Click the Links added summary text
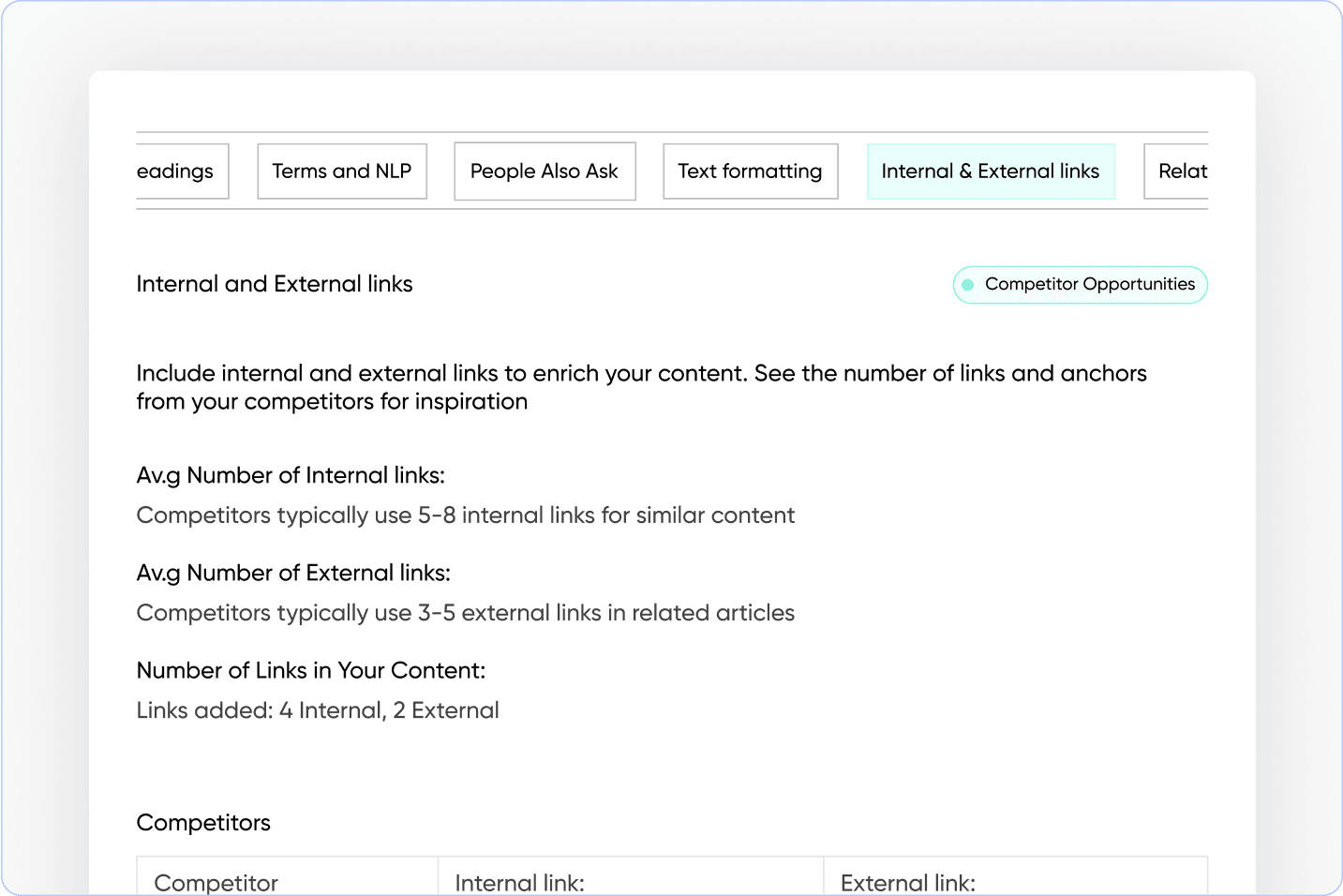Viewport: 1343px width, 896px height. point(318,710)
